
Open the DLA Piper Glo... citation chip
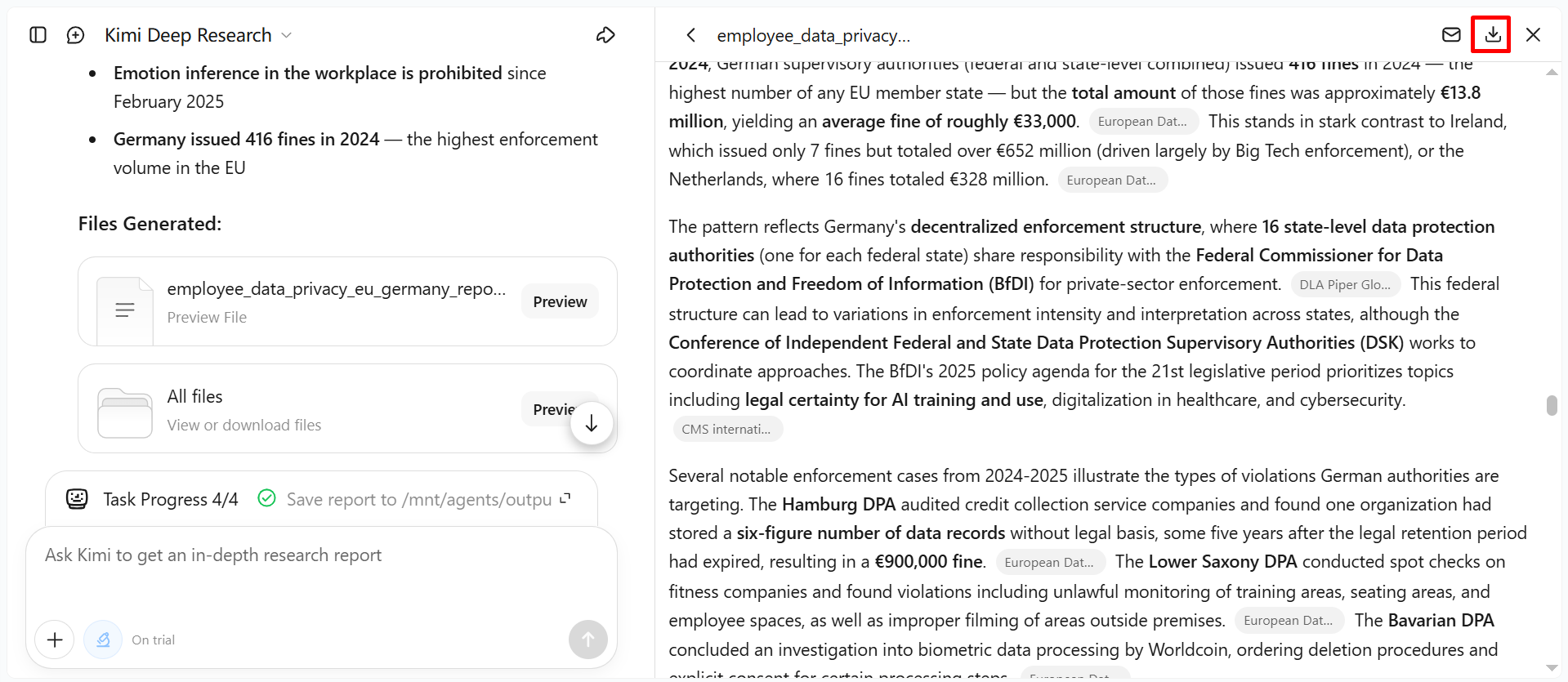(x=1346, y=285)
